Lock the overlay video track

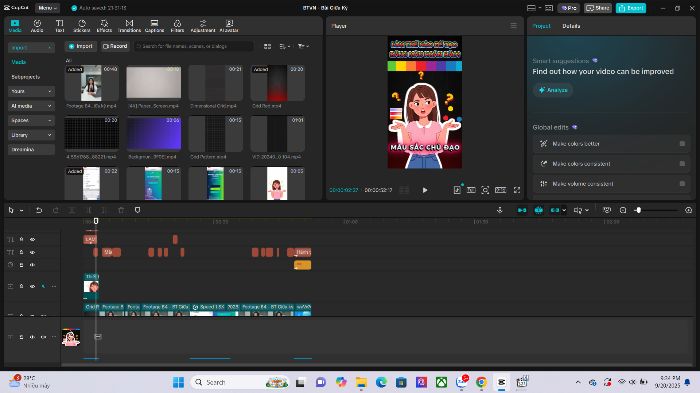pyautogui.click(x=21, y=286)
